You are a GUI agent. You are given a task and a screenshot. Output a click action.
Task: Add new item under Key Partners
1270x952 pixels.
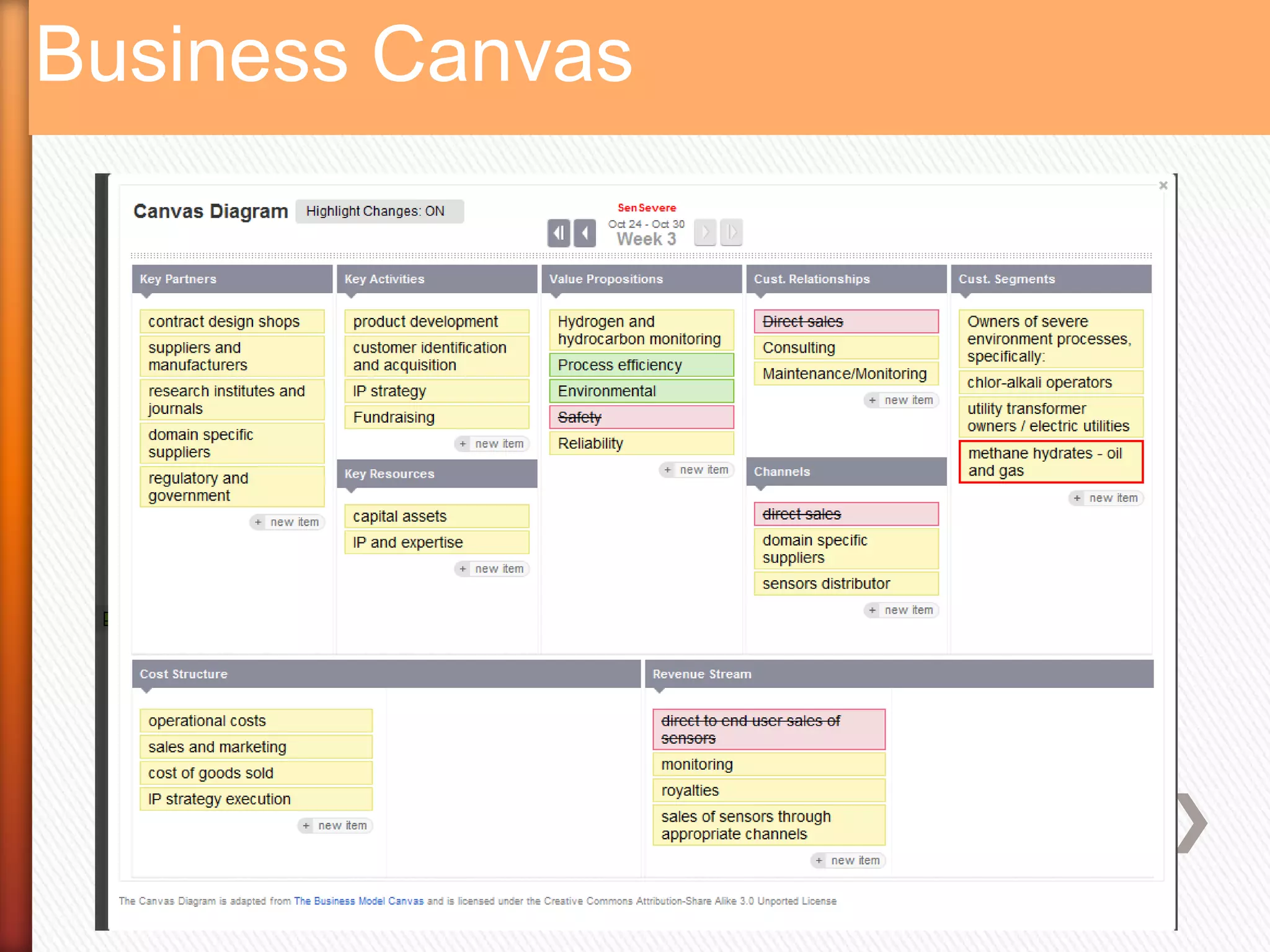pyautogui.click(x=287, y=522)
